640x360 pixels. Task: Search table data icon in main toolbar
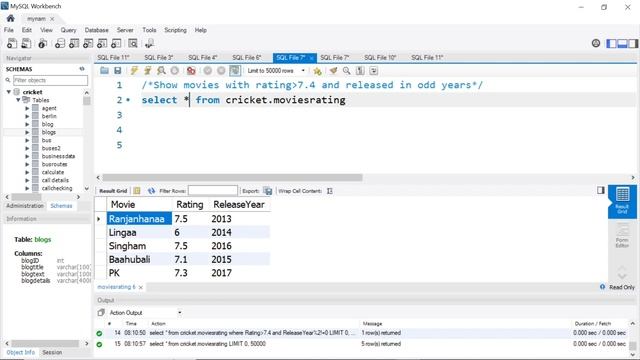click(x=133, y=43)
